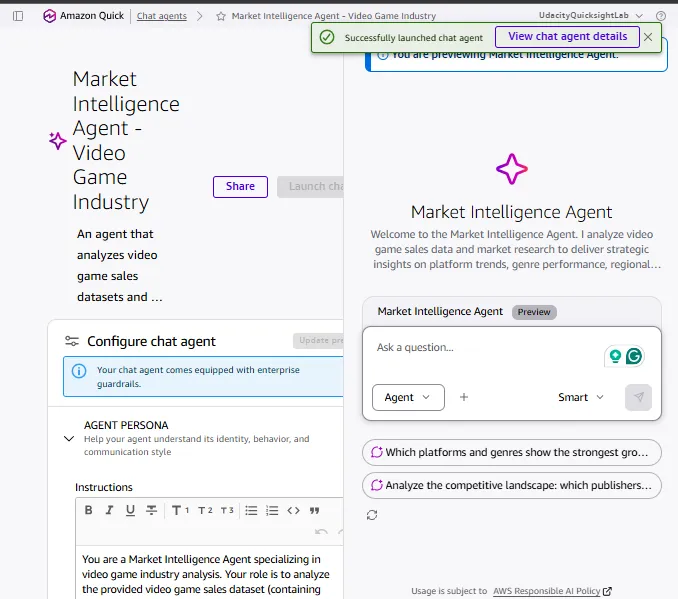Refresh the suggested prompts
The height and width of the screenshot is (599, 678).
pos(372,515)
